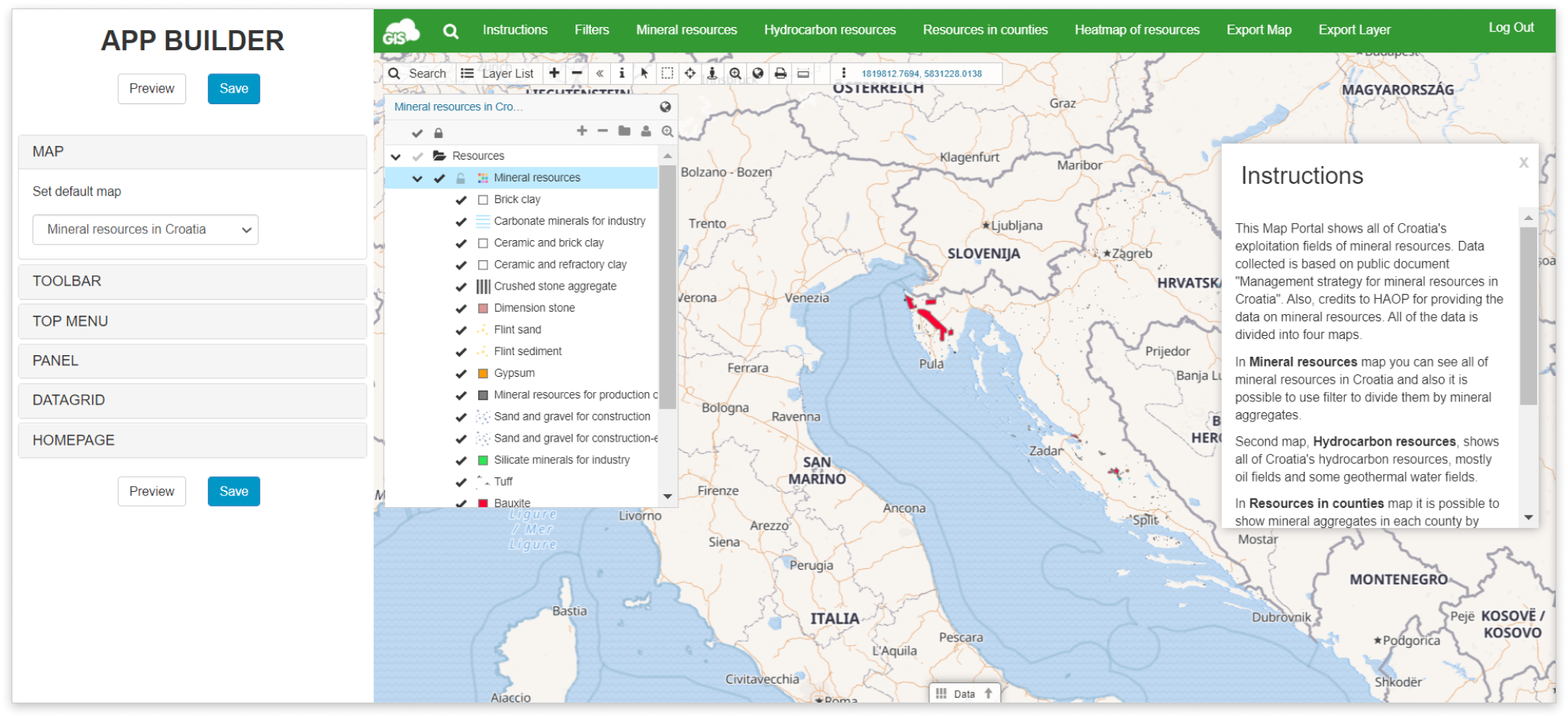The width and height of the screenshot is (1568, 718).
Task: Activate the rectangle selection tool
Action: [667, 74]
